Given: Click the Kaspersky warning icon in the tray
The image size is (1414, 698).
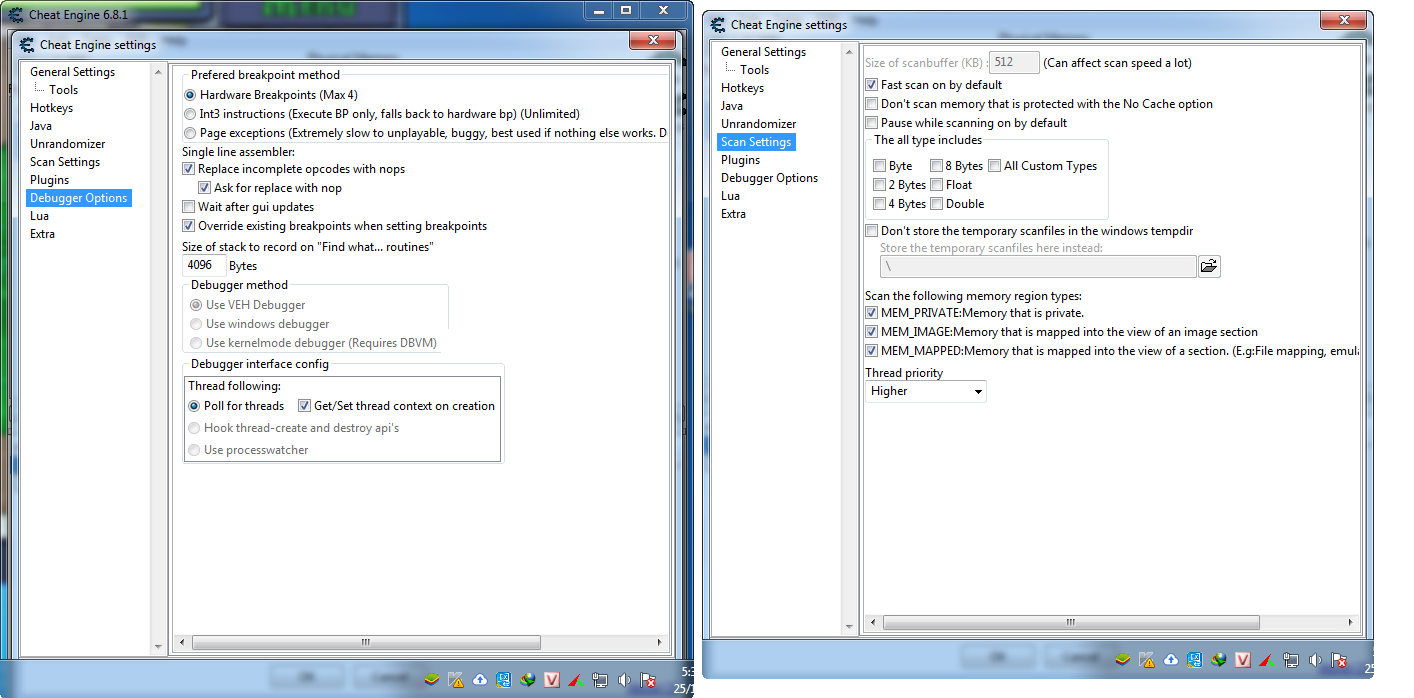Looking at the screenshot, I should tap(1147, 660).
